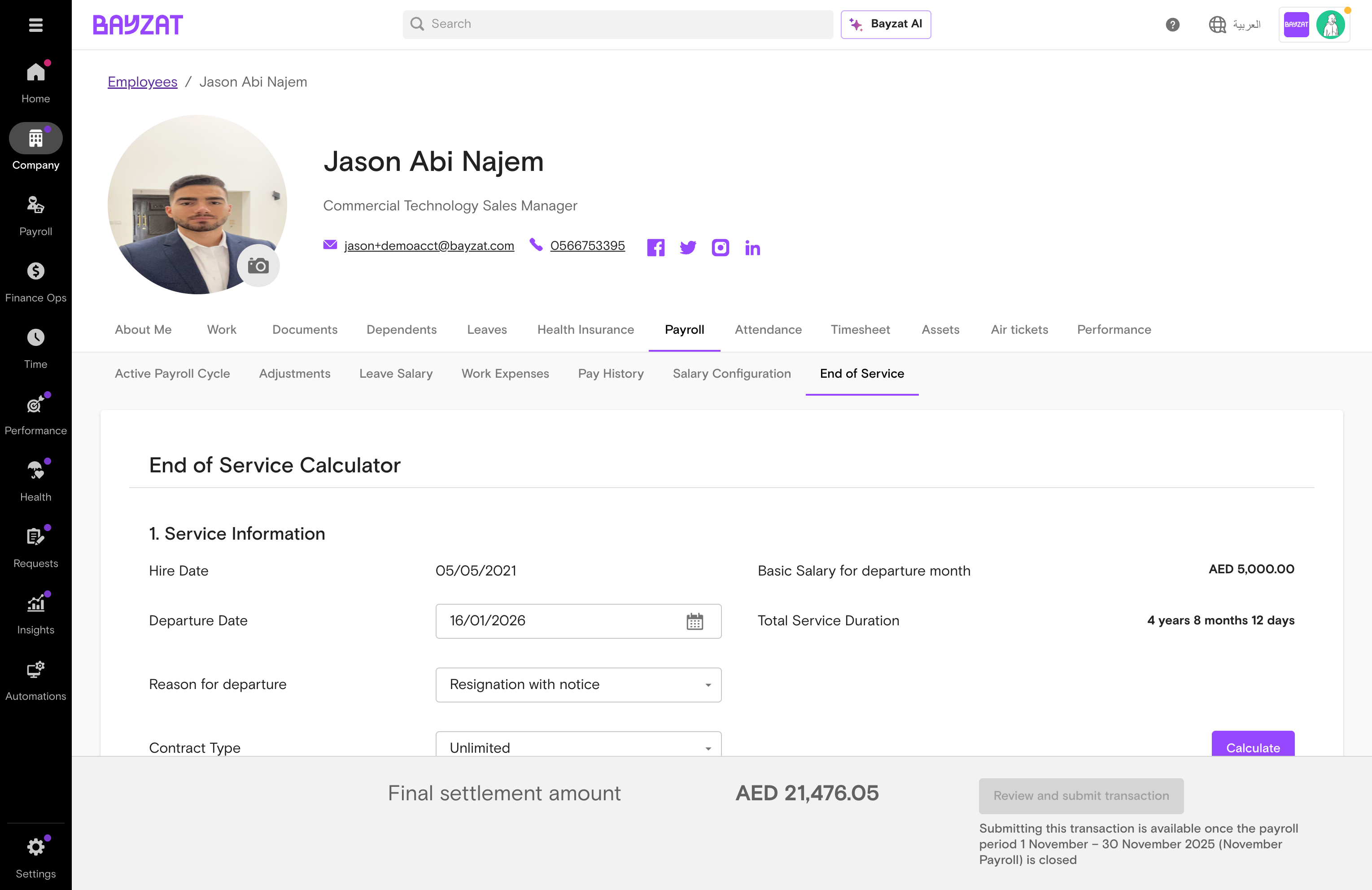Click the help question mark icon
Image resolution: width=1372 pixels, height=890 pixels.
point(1172,25)
